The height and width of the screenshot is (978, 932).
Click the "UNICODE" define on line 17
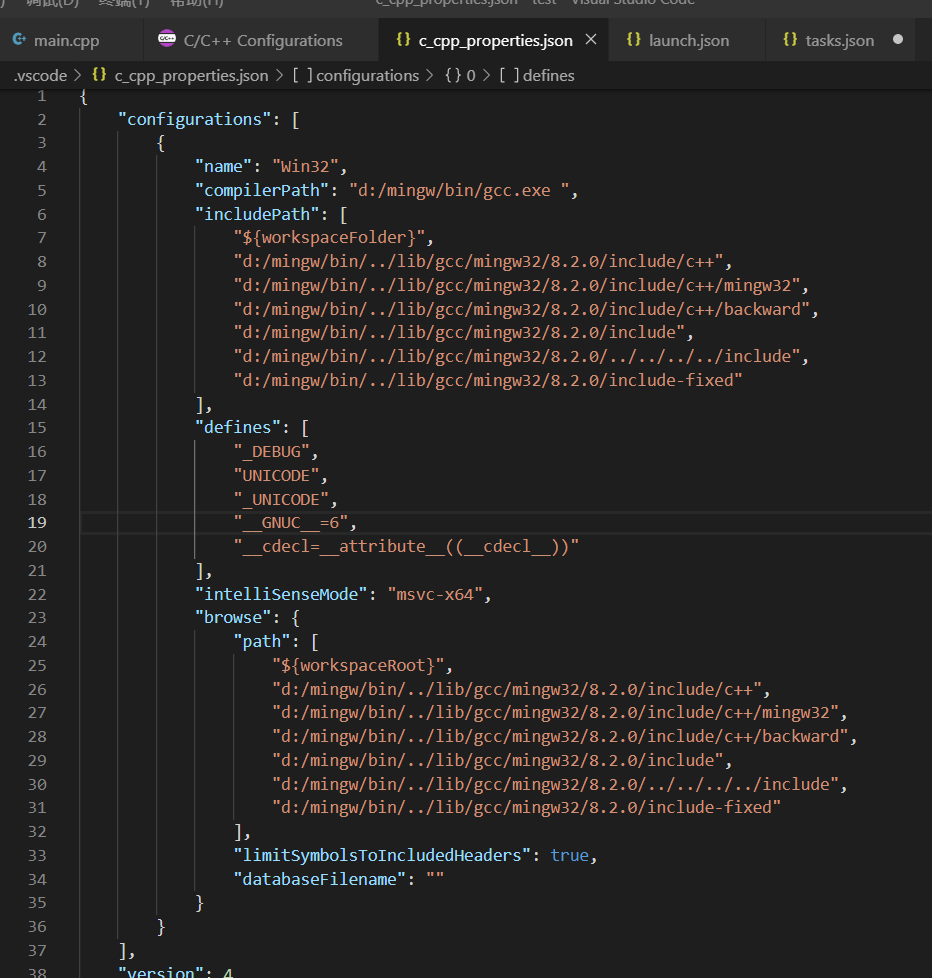coord(276,475)
